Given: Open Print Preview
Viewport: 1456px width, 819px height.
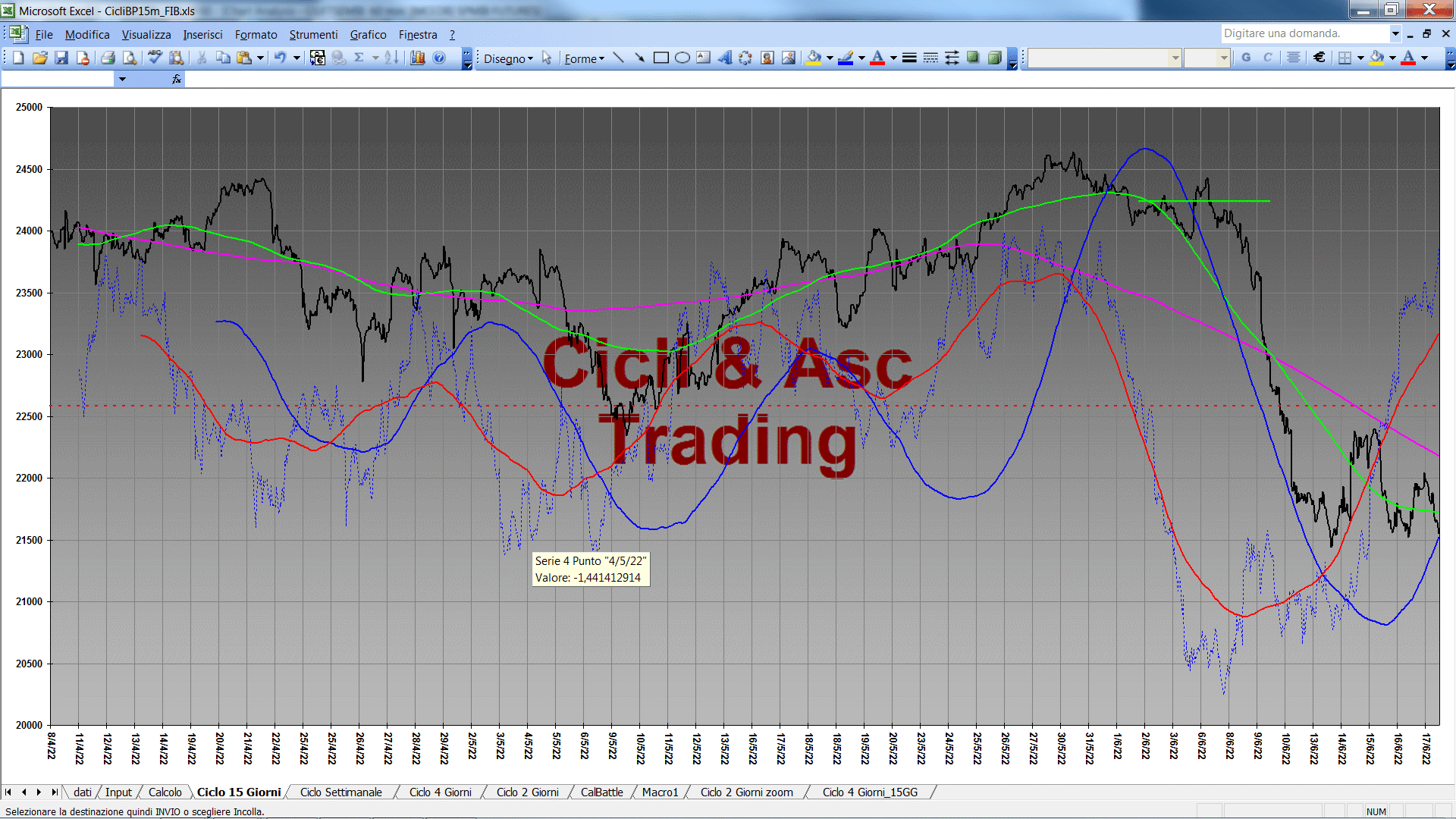Looking at the screenshot, I should 130,58.
